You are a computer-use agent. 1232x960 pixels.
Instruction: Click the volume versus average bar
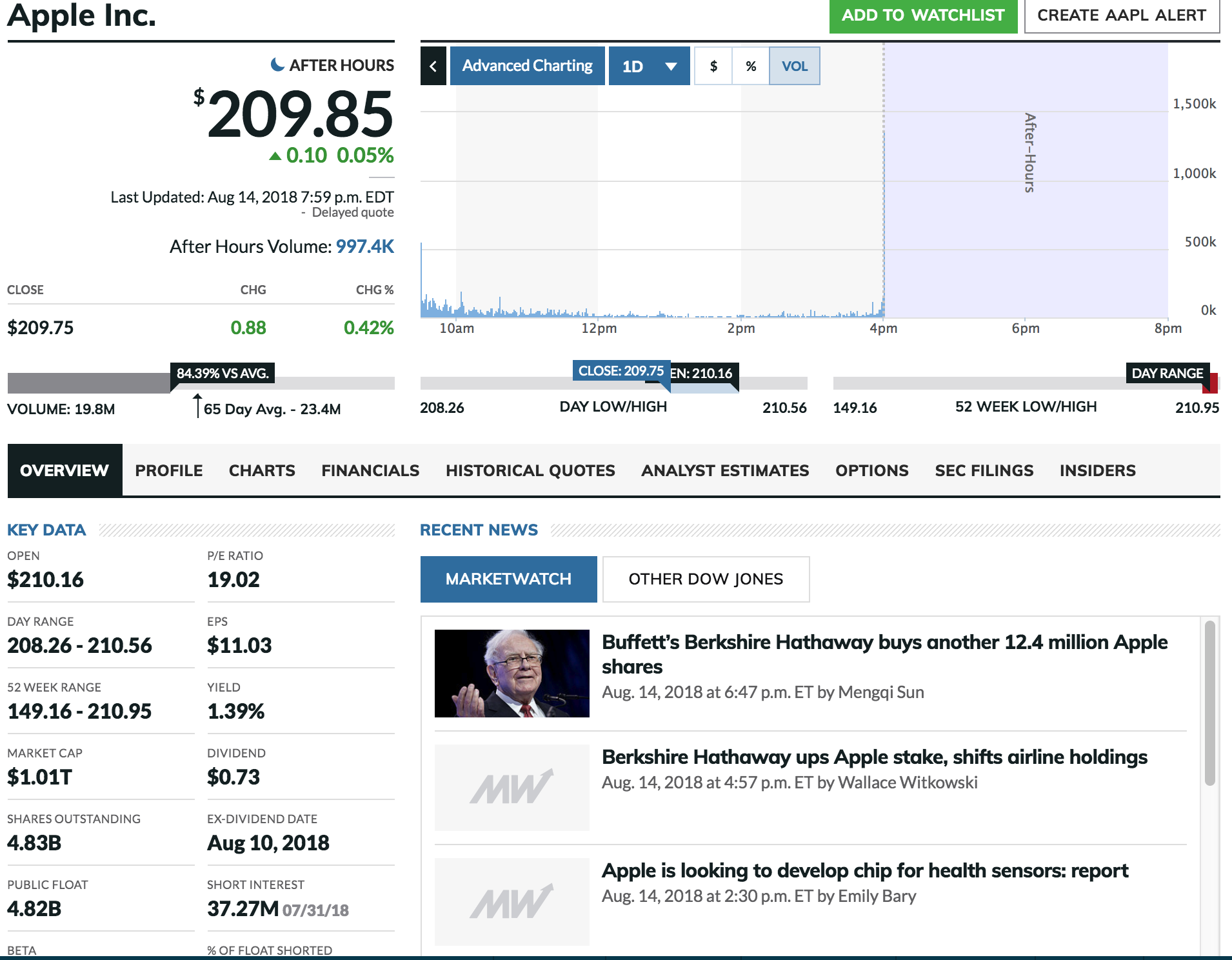coord(201,383)
